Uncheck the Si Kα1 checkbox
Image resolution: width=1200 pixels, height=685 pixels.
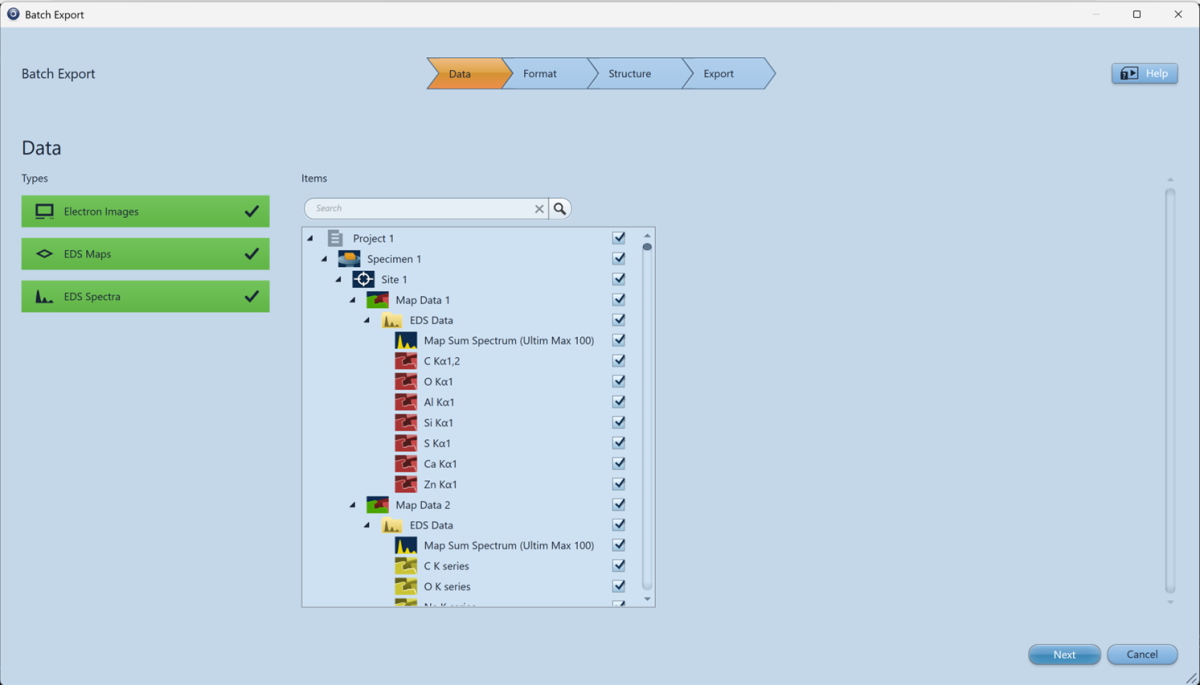(x=618, y=422)
